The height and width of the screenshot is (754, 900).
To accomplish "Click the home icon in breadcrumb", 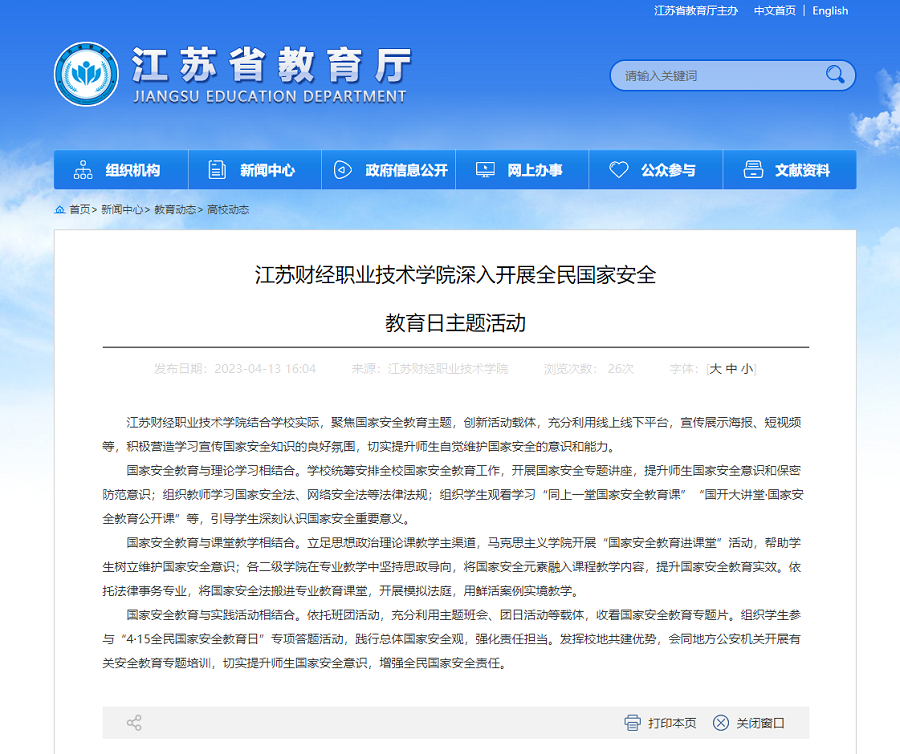I will [x=60, y=209].
